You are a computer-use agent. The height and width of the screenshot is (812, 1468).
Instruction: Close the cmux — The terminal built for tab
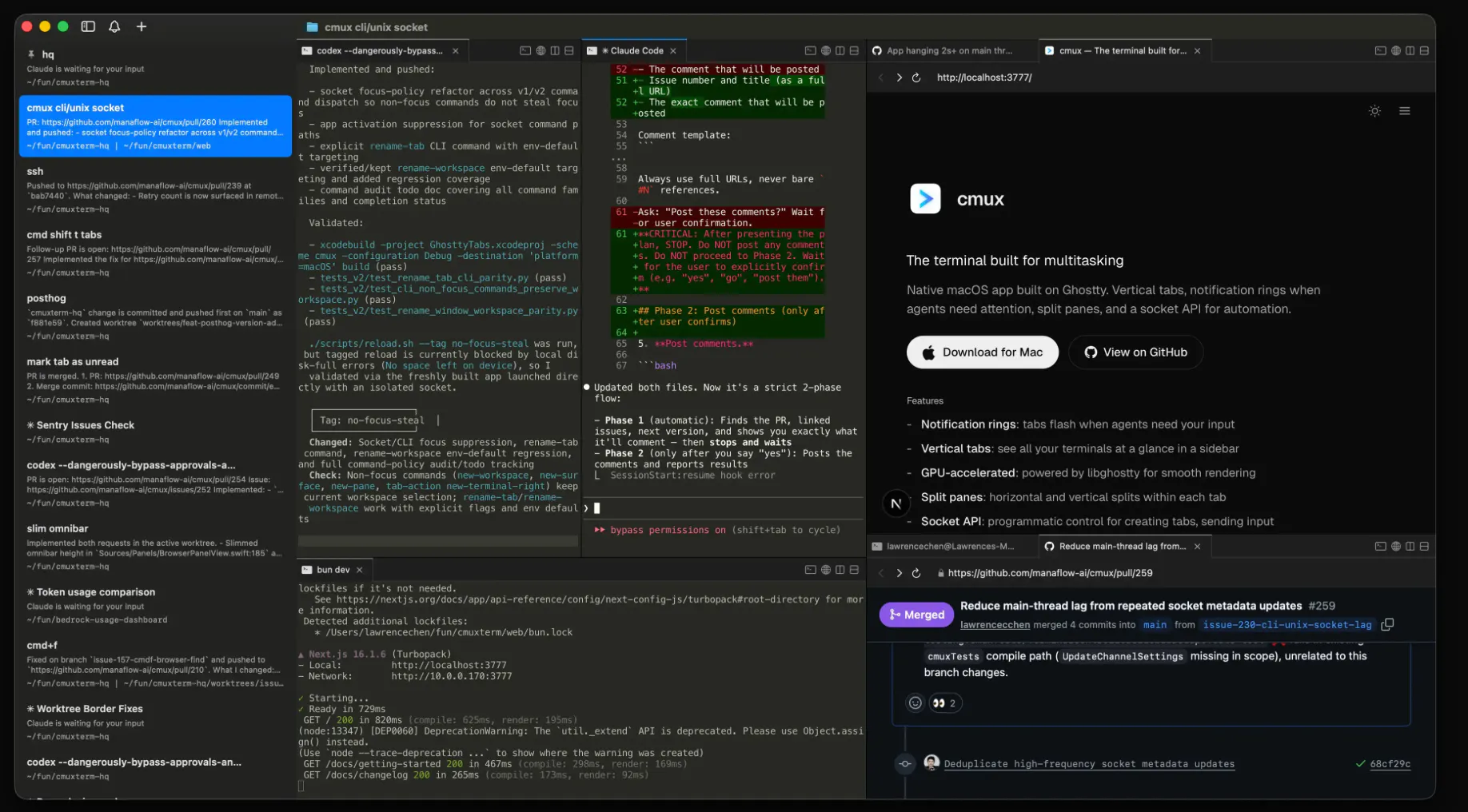1197,50
